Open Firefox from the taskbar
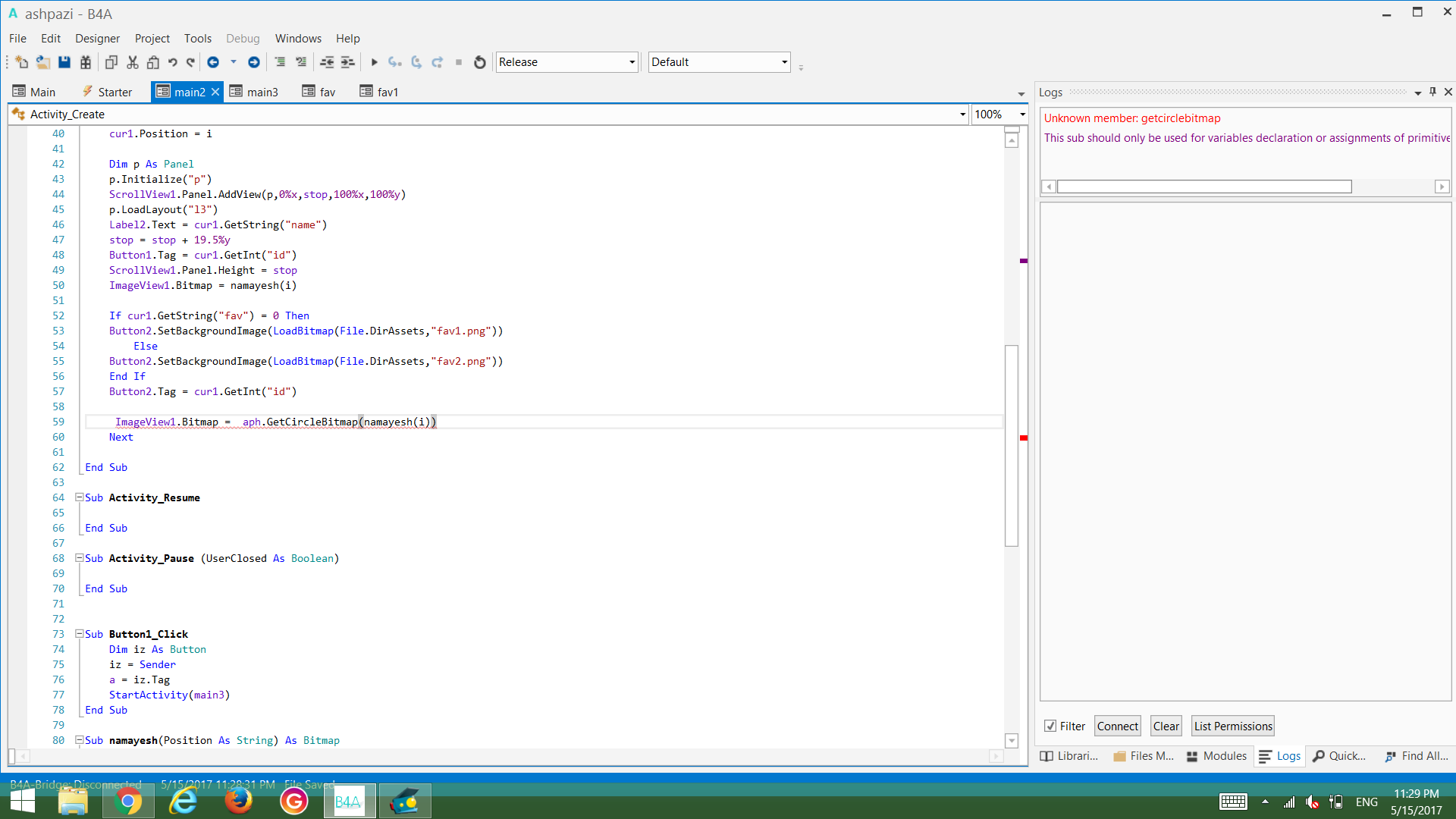This screenshot has width=1456, height=819. [239, 801]
